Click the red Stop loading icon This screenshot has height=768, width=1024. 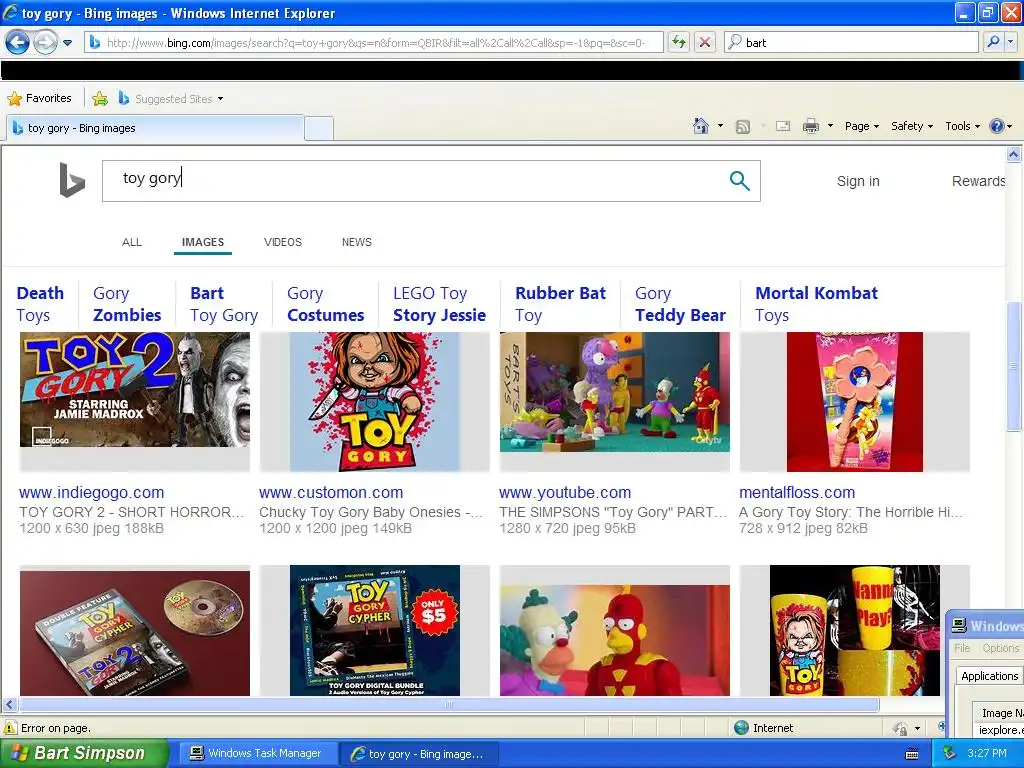tap(705, 42)
